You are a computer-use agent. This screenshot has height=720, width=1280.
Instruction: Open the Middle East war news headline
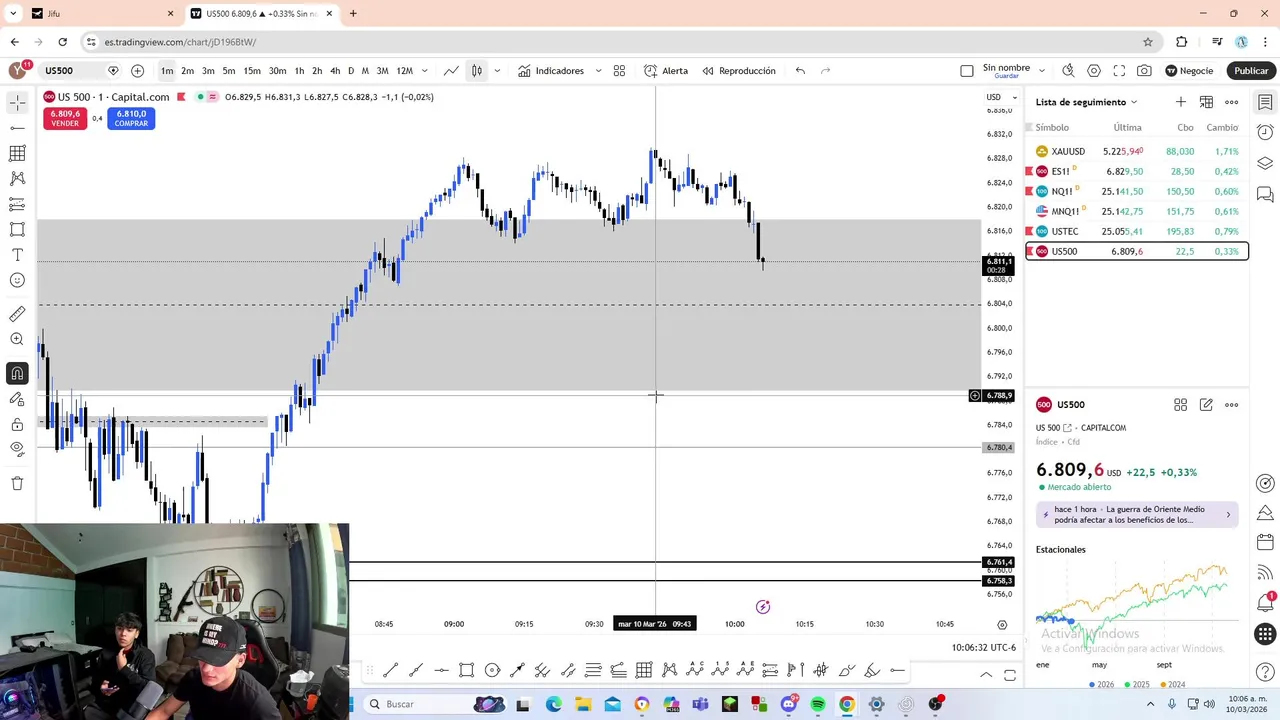coord(1137,515)
